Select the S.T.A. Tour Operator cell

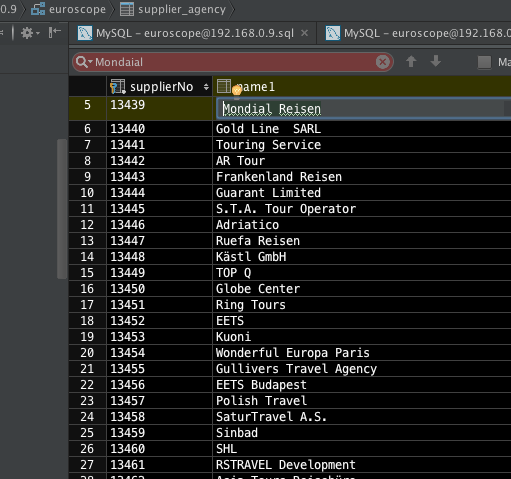362,209
